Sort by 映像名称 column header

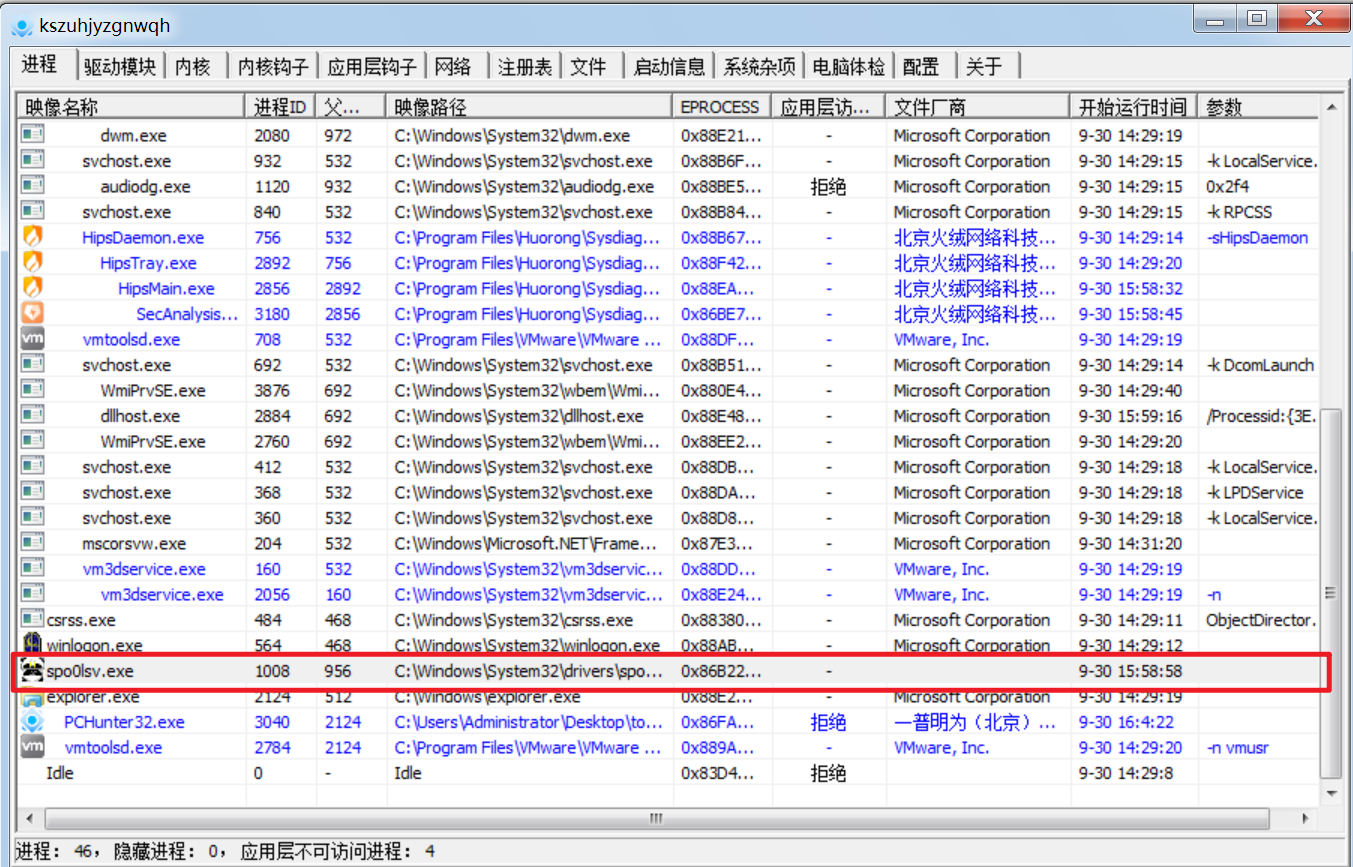(x=131, y=107)
